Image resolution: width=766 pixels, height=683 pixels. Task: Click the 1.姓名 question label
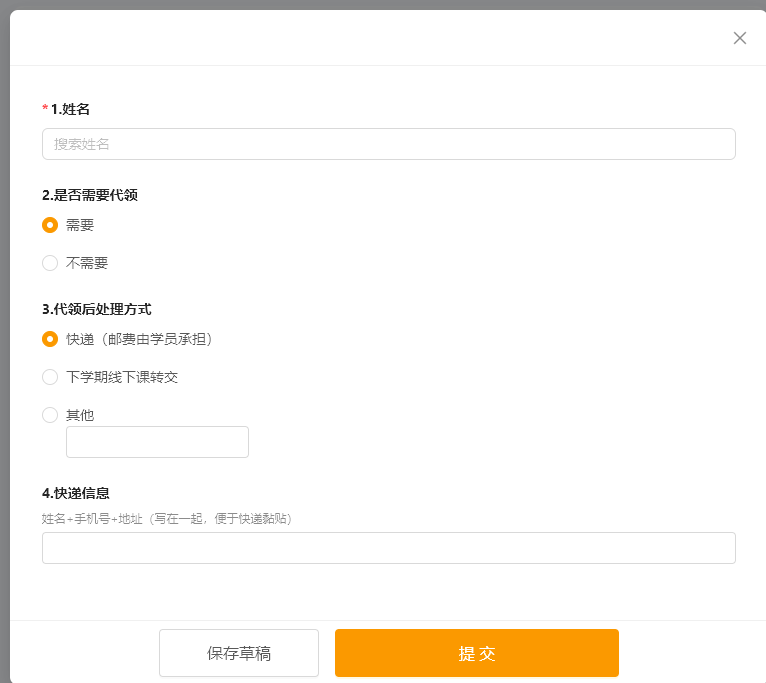click(70, 109)
